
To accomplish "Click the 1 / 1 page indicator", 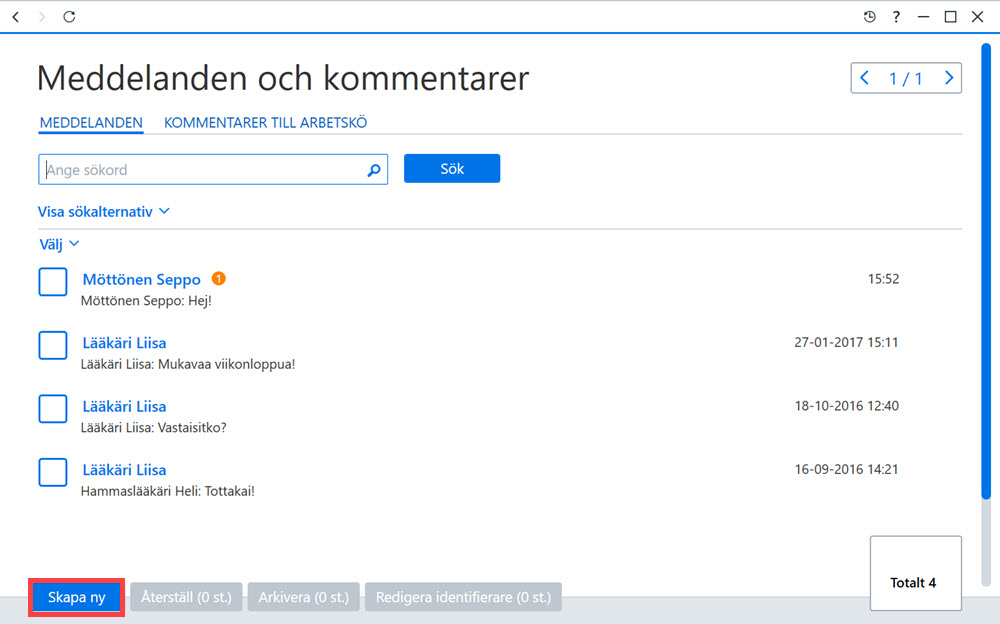I will [x=906, y=78].
